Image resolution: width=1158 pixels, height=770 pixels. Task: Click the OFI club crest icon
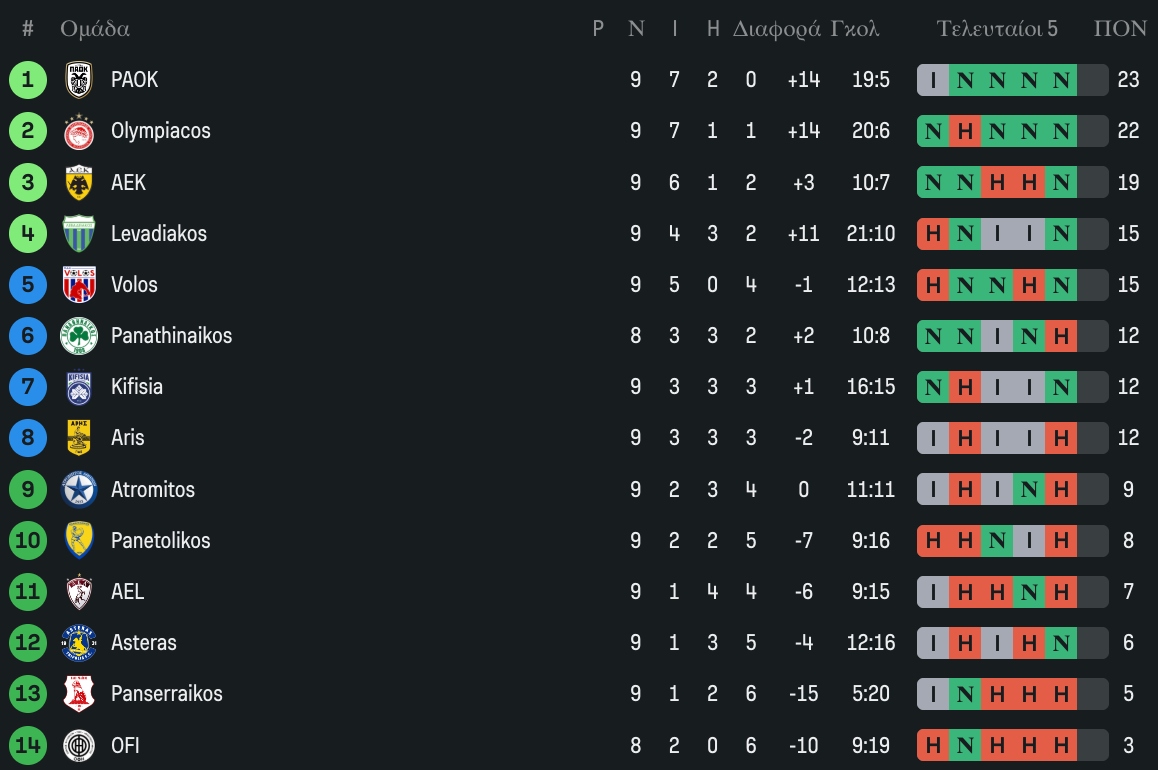tap(79, 745)
